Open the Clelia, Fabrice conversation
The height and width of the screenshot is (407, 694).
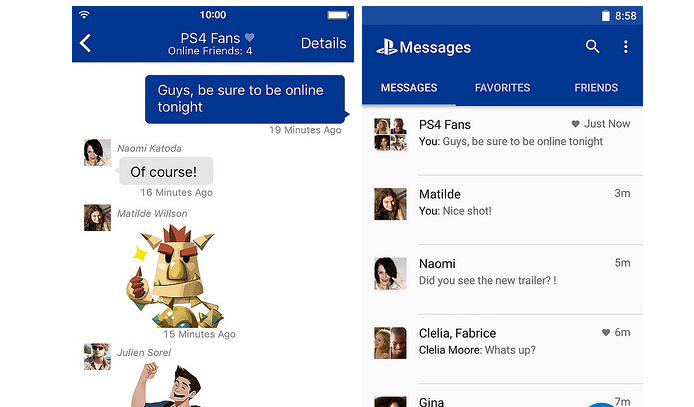[502, 349]
